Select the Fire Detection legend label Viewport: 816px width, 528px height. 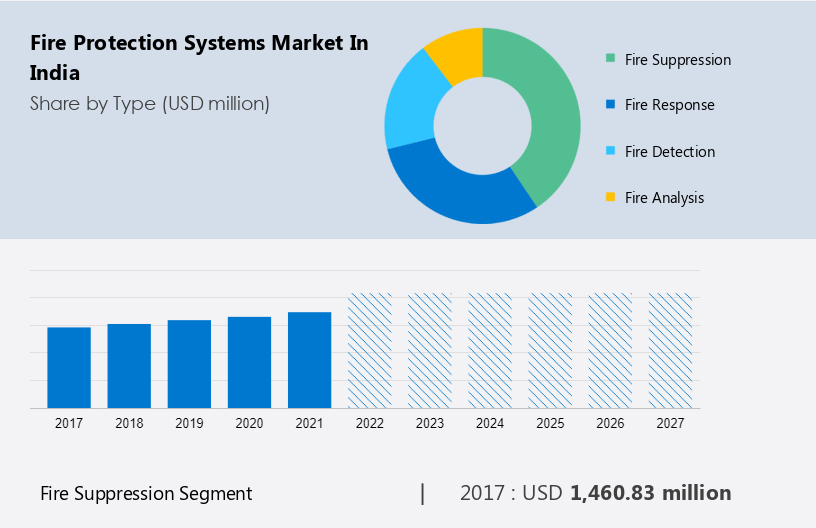tap(669, 152)
